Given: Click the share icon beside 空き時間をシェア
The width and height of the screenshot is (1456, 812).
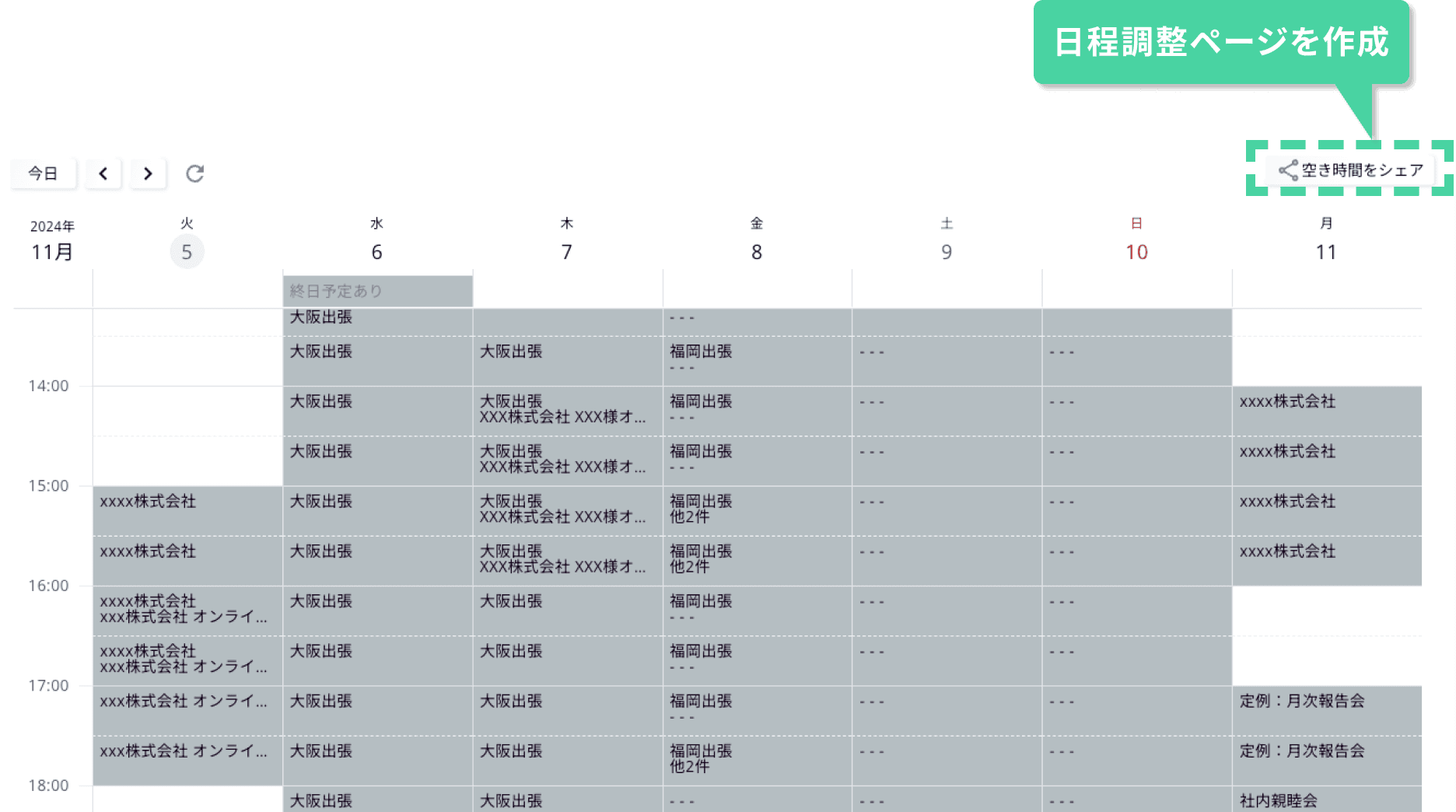Looking at the screenshot, I should pyautogui.click(x=1288, y=170).
